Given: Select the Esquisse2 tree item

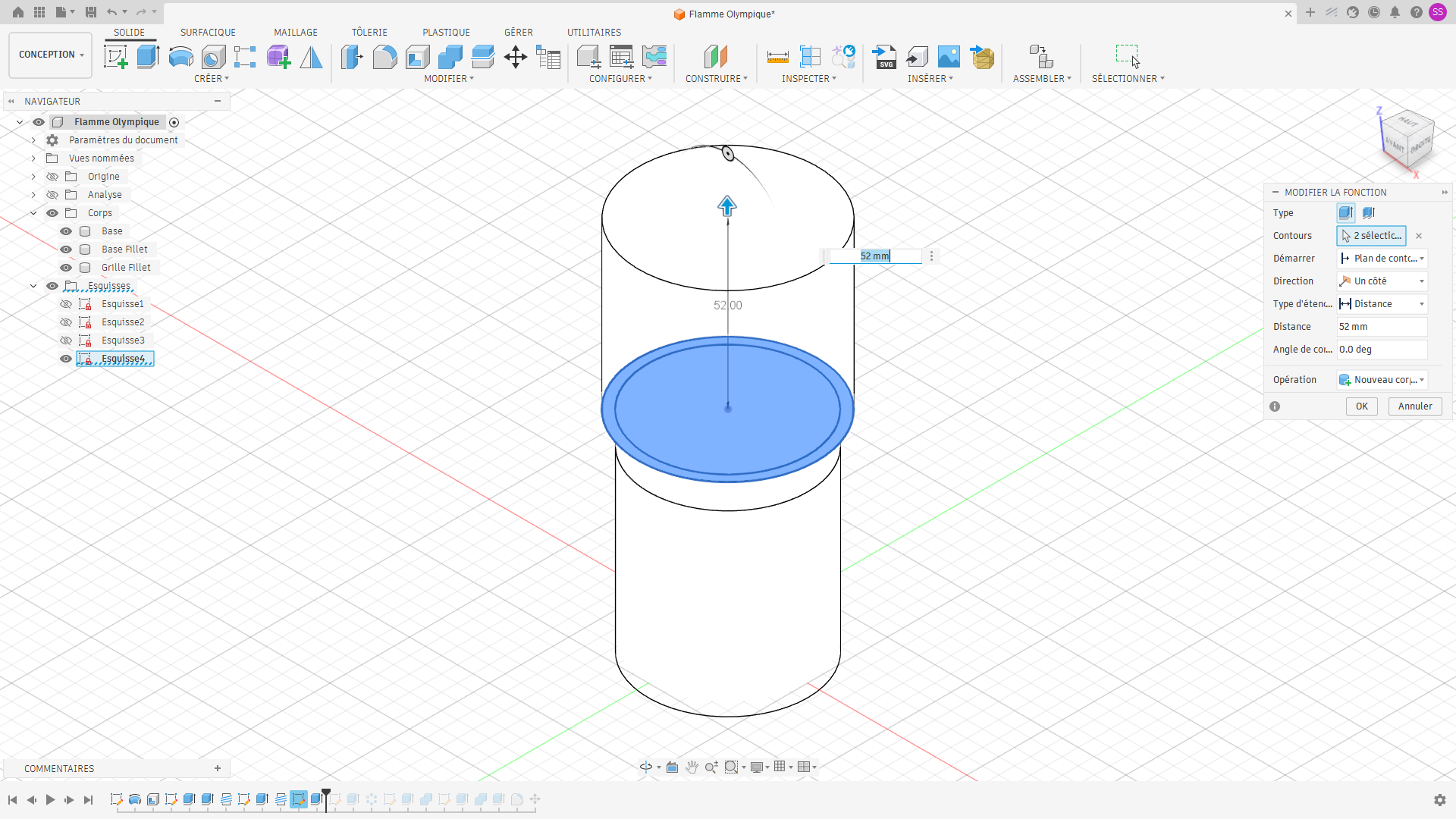Looking at the screenshot, I should point(123,322).
